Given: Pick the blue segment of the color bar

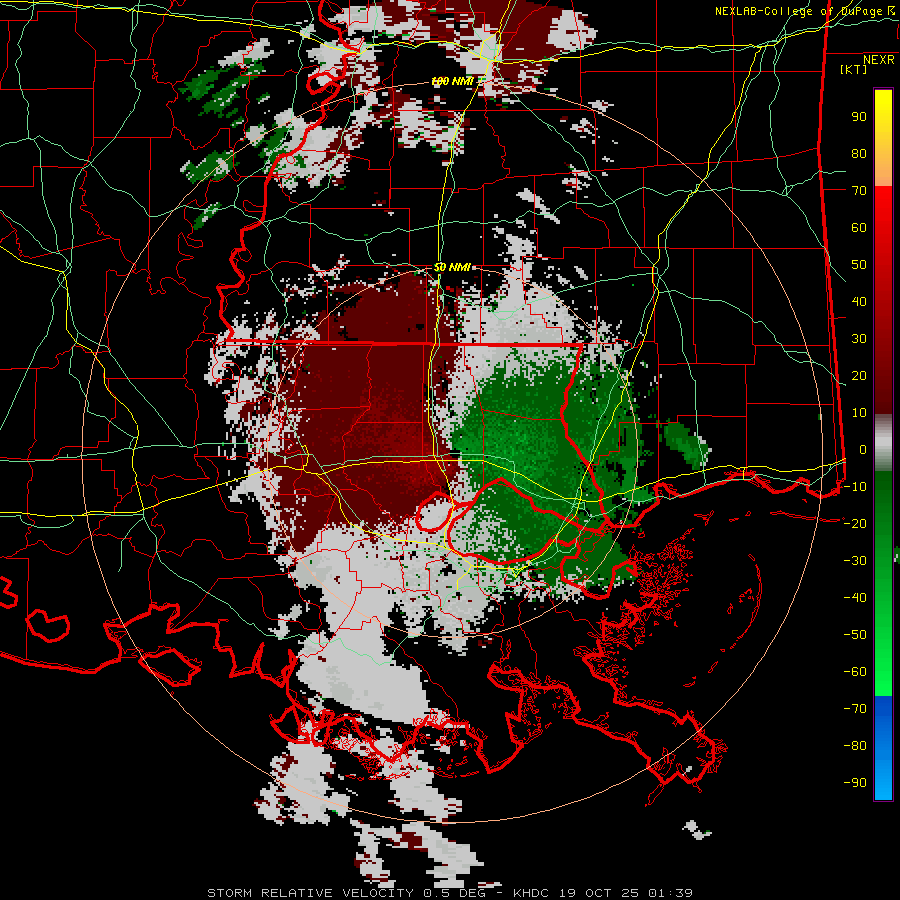Looking at the screenshot, I should (883, 747).
